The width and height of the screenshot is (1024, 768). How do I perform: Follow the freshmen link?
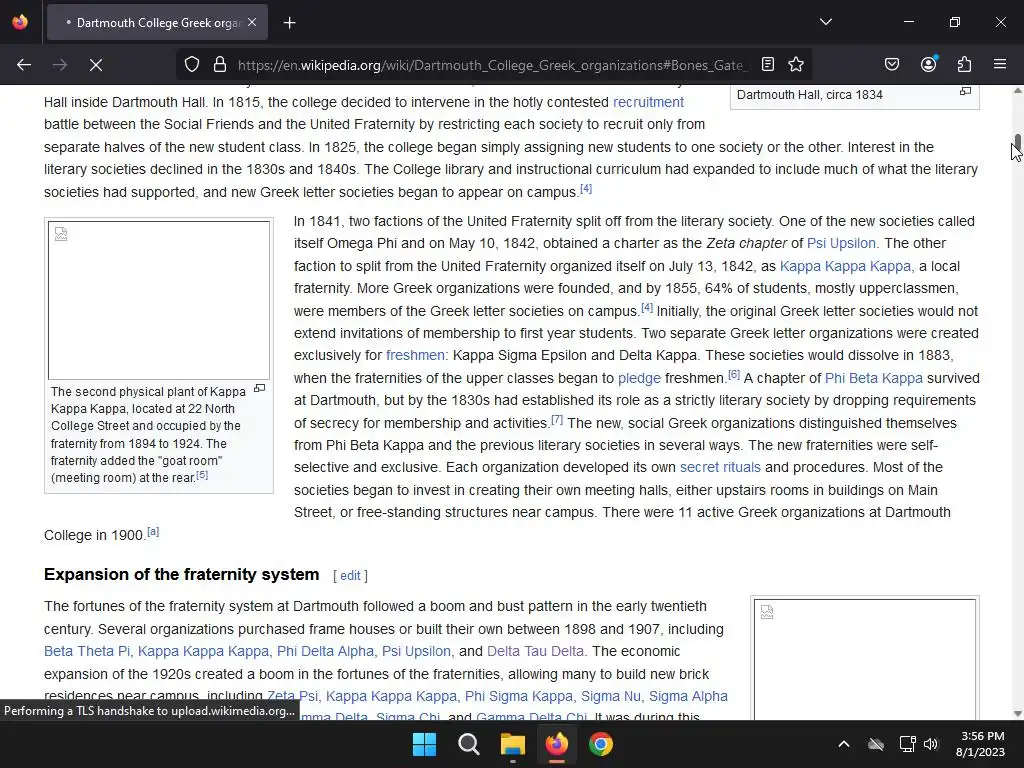tap(415, 355)
